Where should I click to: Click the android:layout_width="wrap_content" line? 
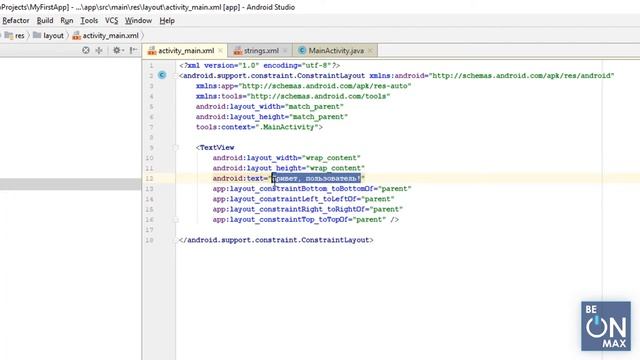286,158
